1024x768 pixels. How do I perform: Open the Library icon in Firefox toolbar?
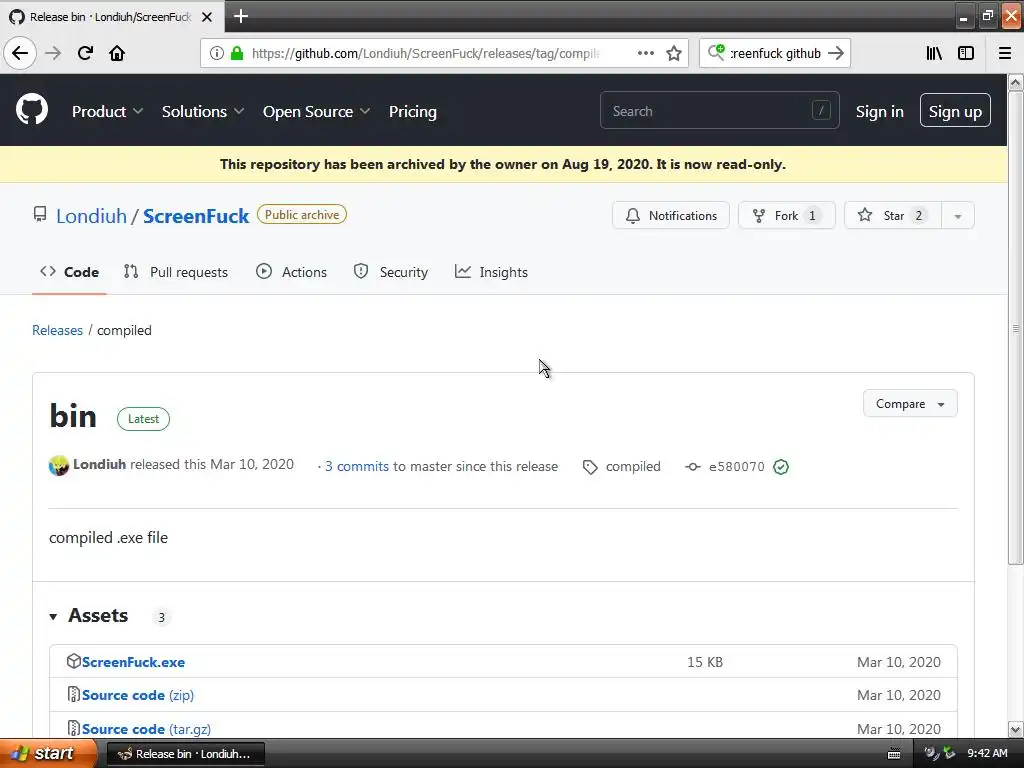pyautogui.click(x=934, y=53)
